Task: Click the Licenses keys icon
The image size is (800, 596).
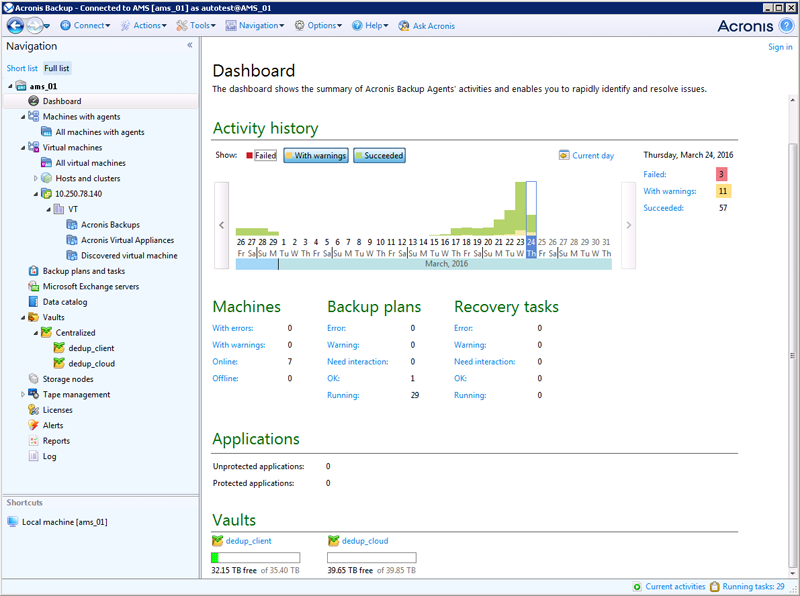Action: (x=34, y=410)
